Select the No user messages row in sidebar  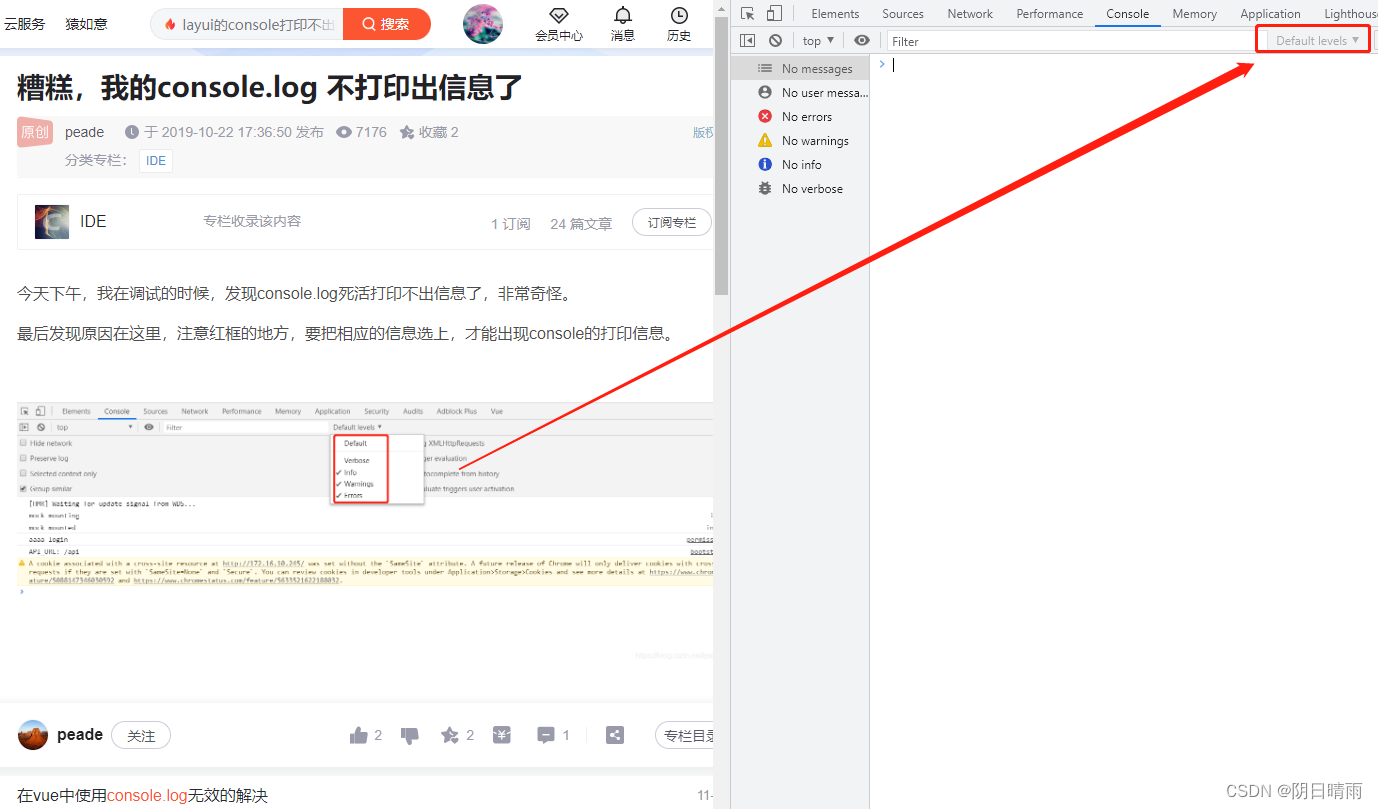800,93
